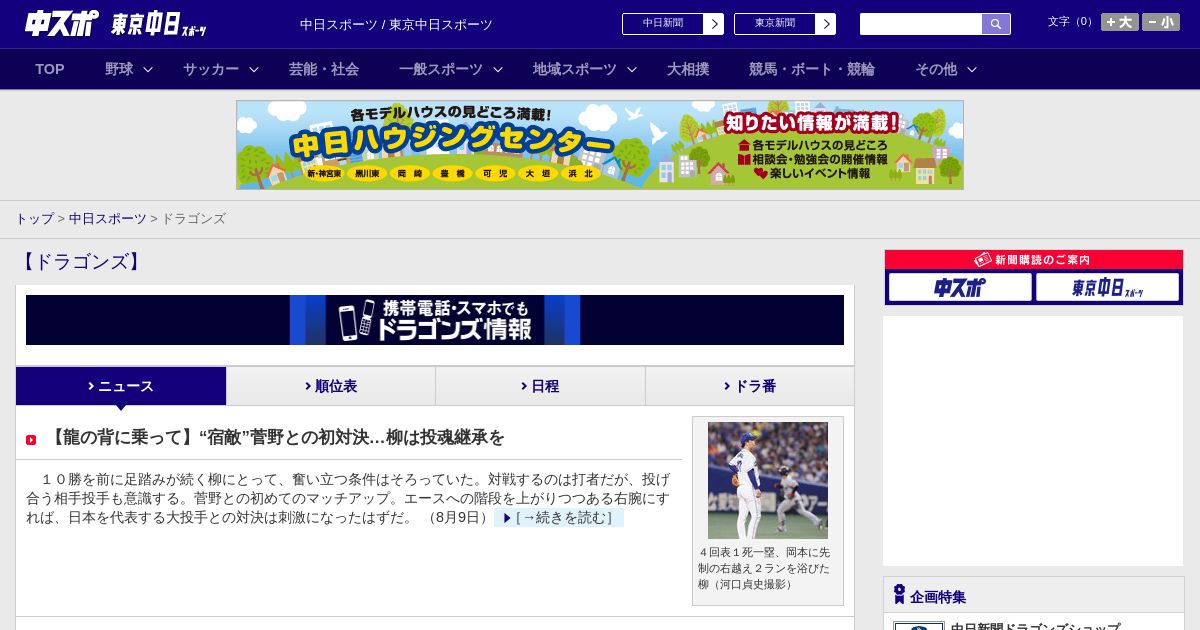
Task: Follow the トップ breadcrumb link
Action: [x=34, y=219]
